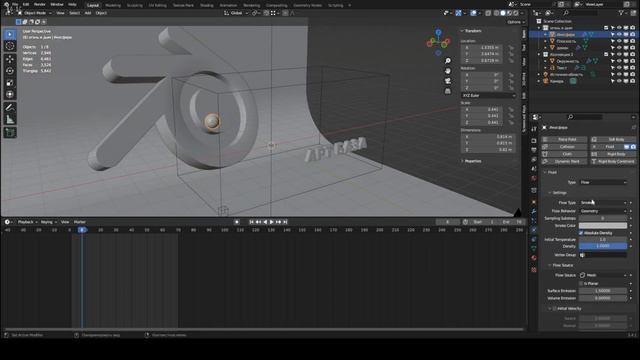Open the Output properties tab icon
Image resolution: width=640 pixels, height=360 pixels.
tap(534, 150)
